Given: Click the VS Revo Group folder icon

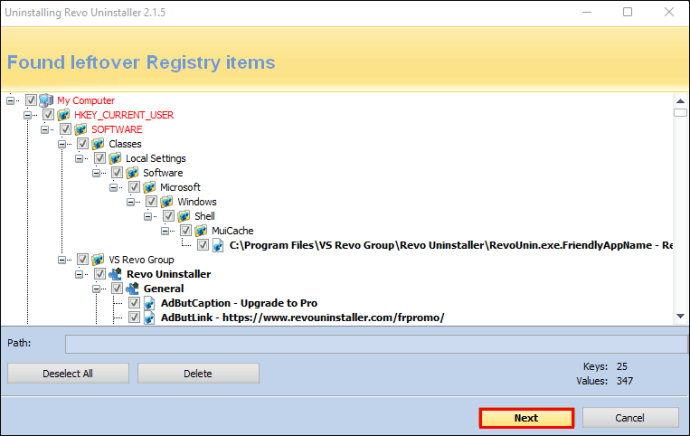Looking at the screenshot, I should [98, 260].
